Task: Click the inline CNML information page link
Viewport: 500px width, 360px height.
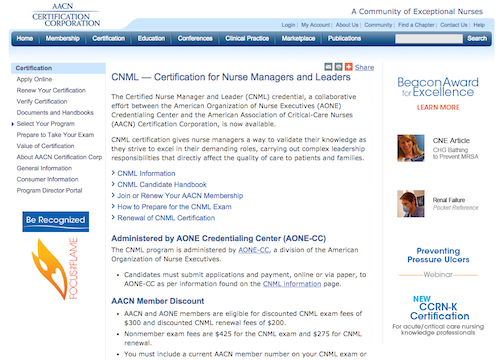Action: click(x=292, y=284)
